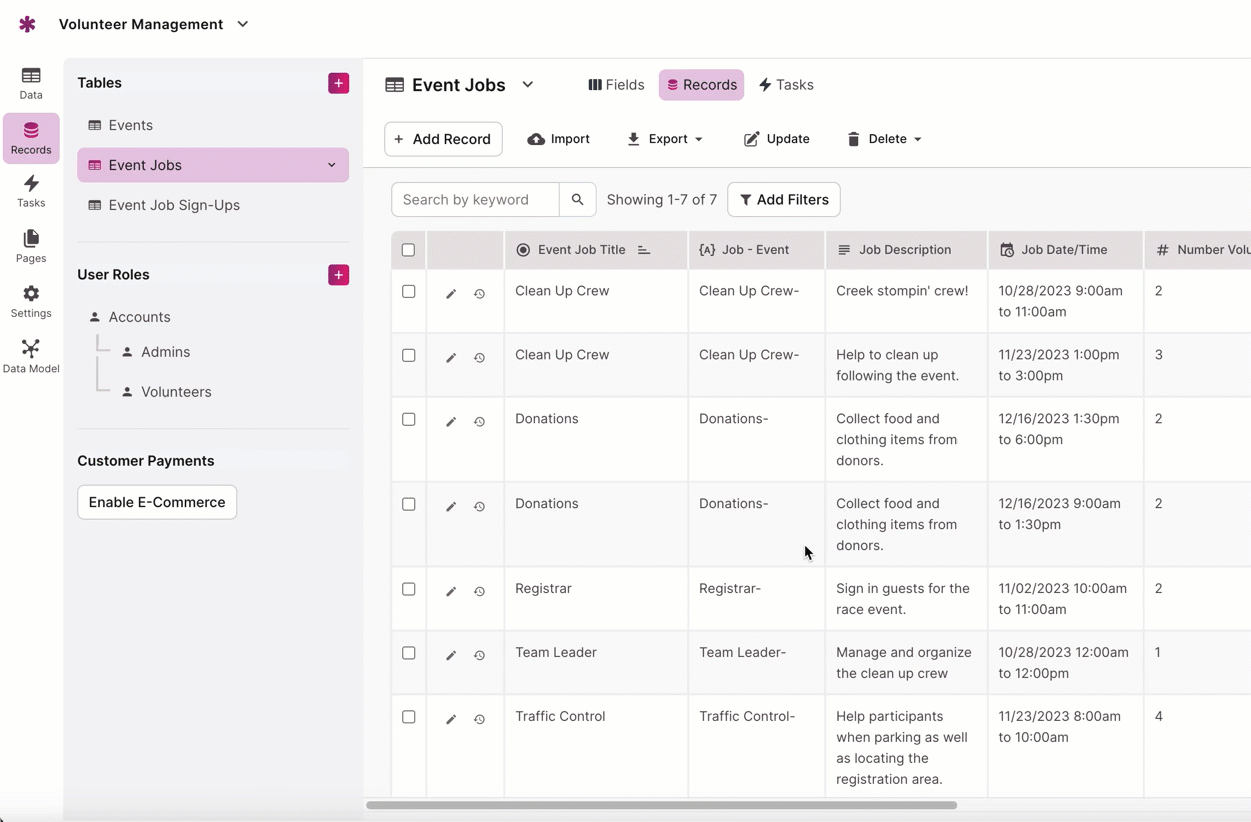Click the search magnifier icon
Screen dimensions: 1251x822
point(577,200)
